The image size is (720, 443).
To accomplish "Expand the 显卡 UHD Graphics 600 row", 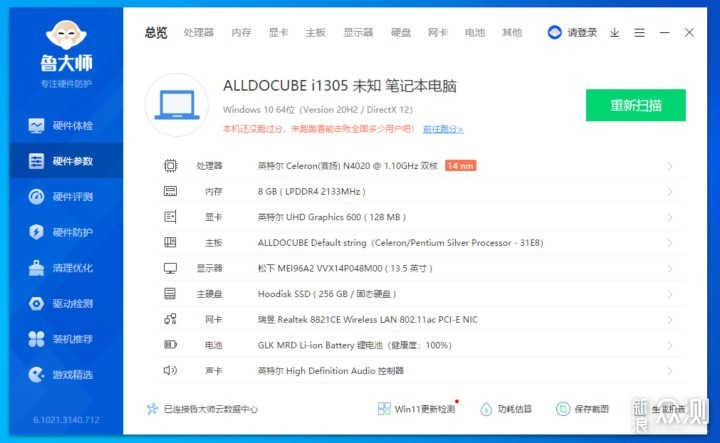I will tap(670, 217).
